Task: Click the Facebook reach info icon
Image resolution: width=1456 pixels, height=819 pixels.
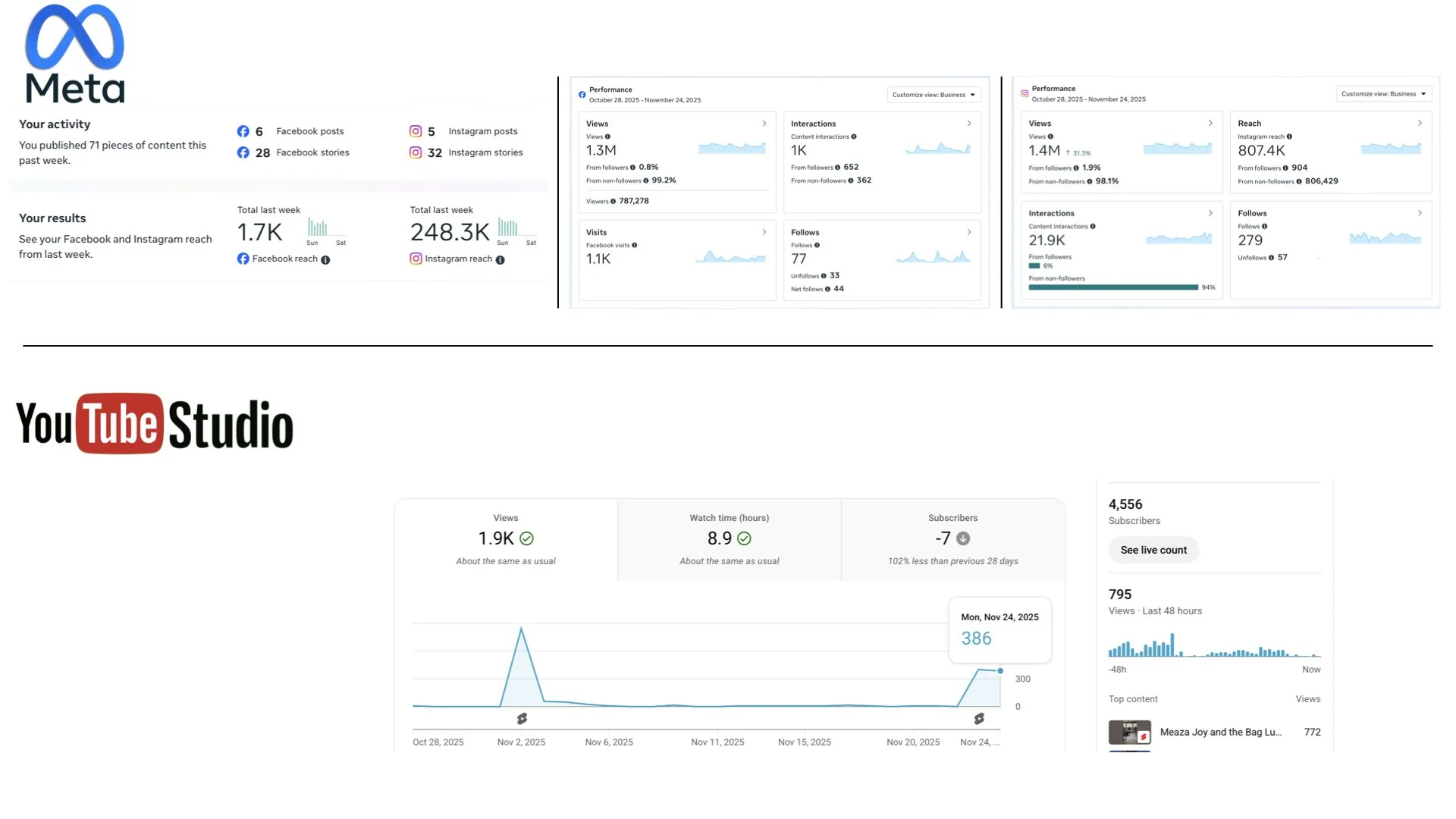Action: [325, 260]
